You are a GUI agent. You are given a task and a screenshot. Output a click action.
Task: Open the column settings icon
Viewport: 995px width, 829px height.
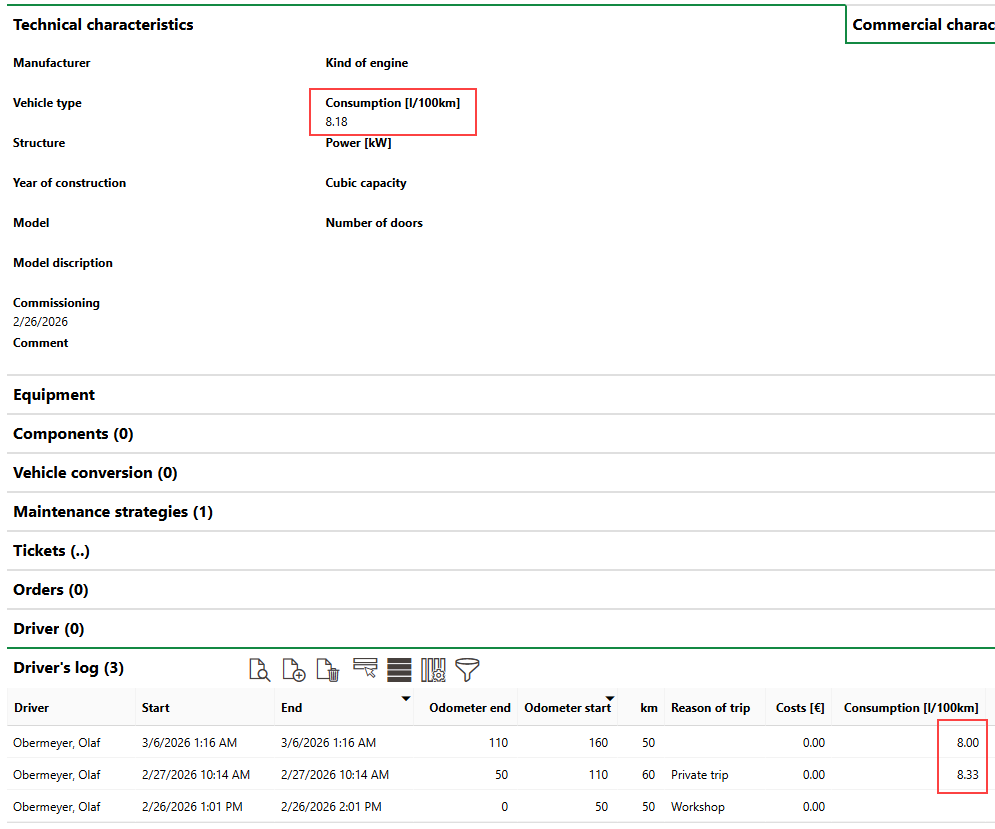coord(432,669)
